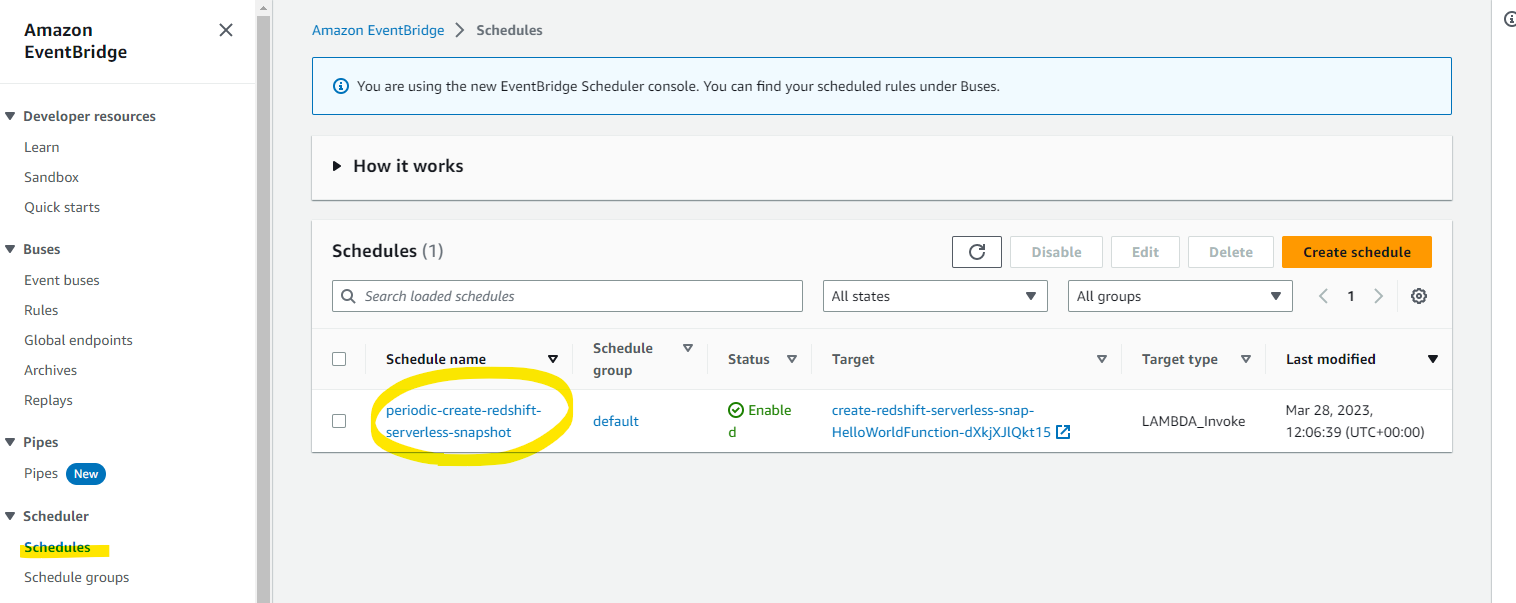1516x603 pixels.
Task: Click the Edit button
Action: tap(1145, 252)
